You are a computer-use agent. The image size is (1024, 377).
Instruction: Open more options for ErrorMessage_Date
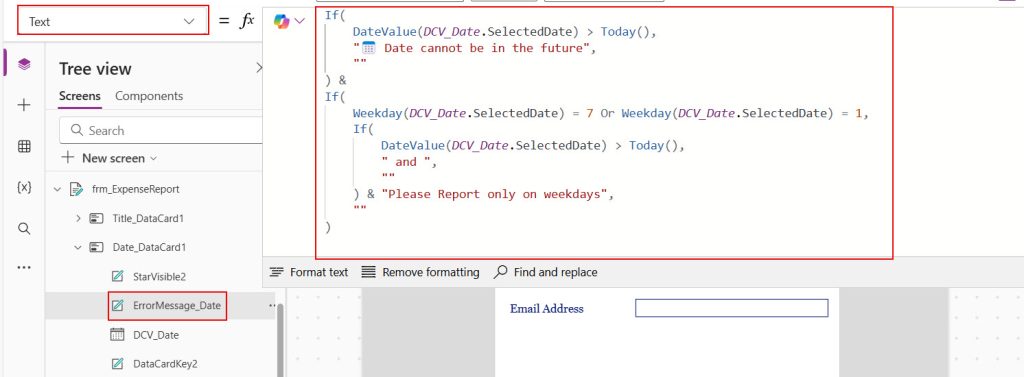tap(272, 305)
